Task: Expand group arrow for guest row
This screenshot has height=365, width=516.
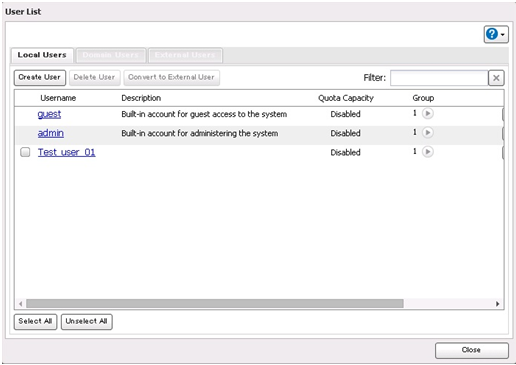Action: [x=428, y=114]
